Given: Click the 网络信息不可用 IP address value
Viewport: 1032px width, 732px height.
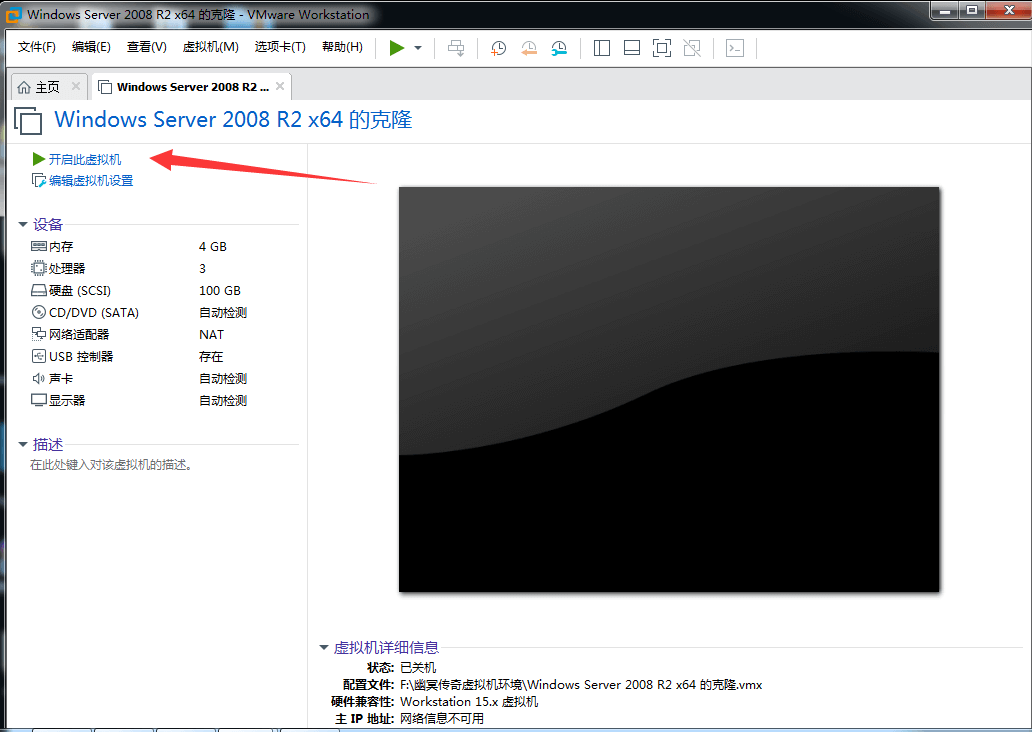Looking at the screenshot, I should (442, 719).
